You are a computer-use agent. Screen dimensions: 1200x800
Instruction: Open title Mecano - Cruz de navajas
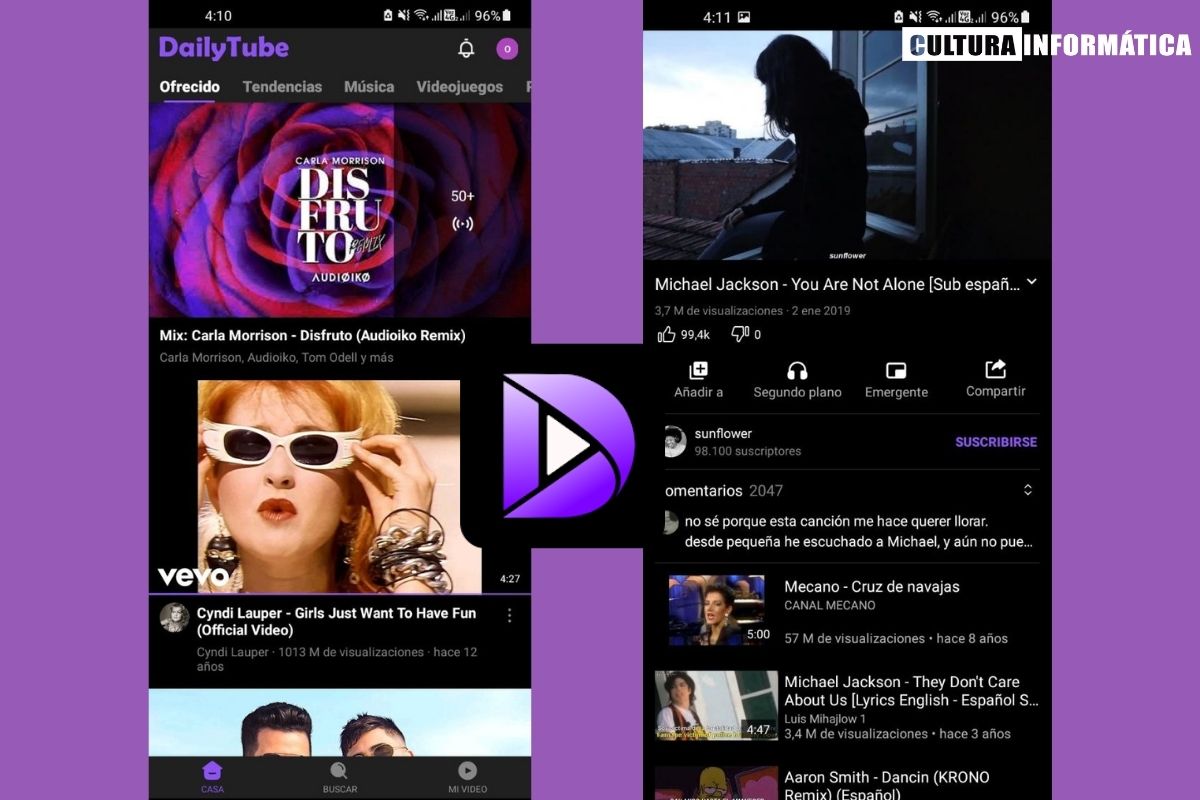pos(871,587)
